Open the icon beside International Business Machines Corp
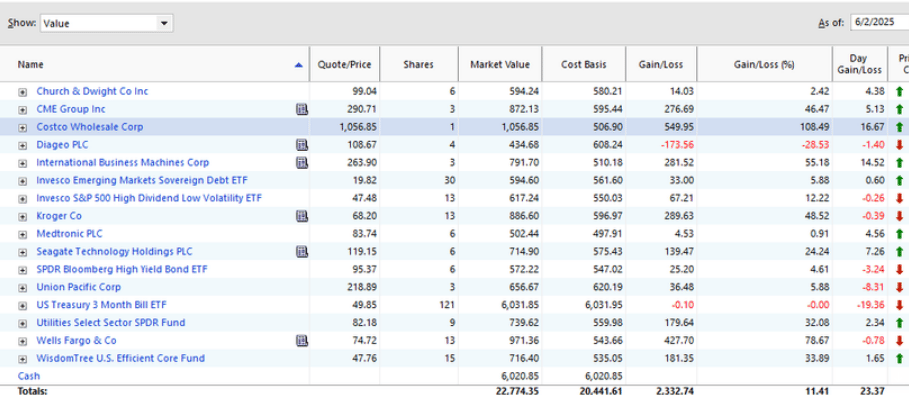The width and height of the screenshot is (909, 395). pyautogui.click(x=301, y=163)
